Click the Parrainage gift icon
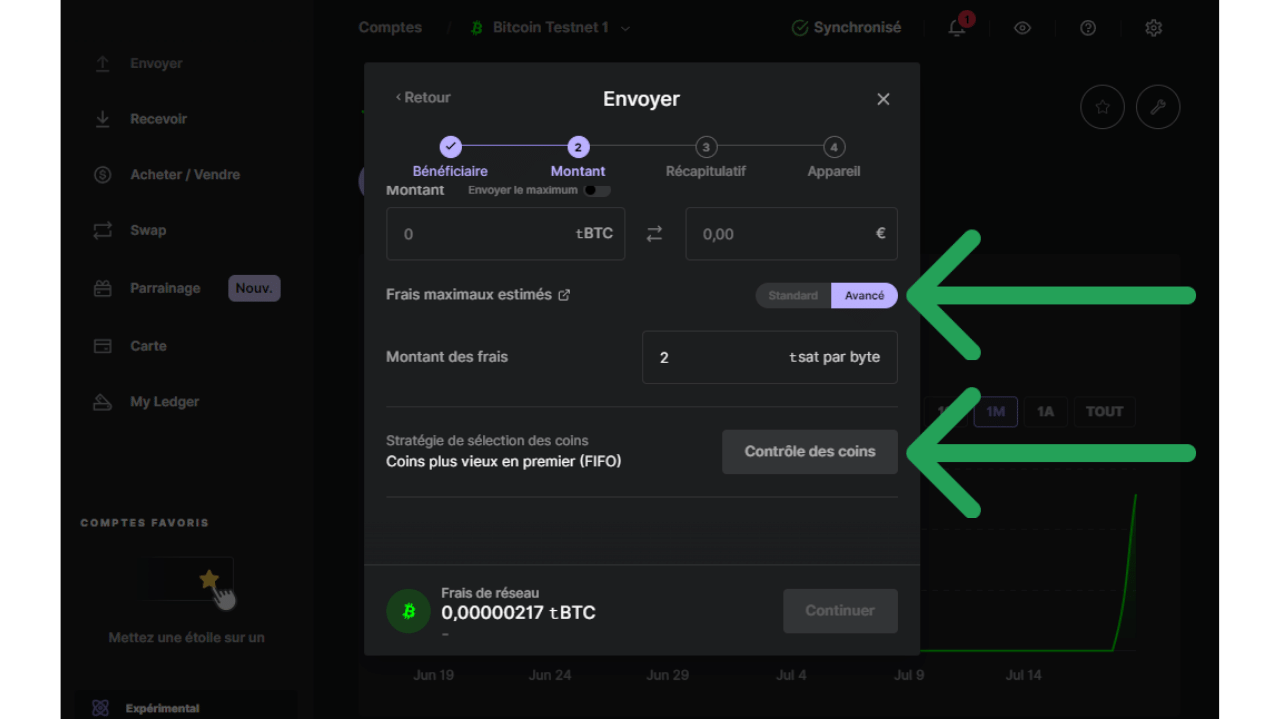 point(102,288)
